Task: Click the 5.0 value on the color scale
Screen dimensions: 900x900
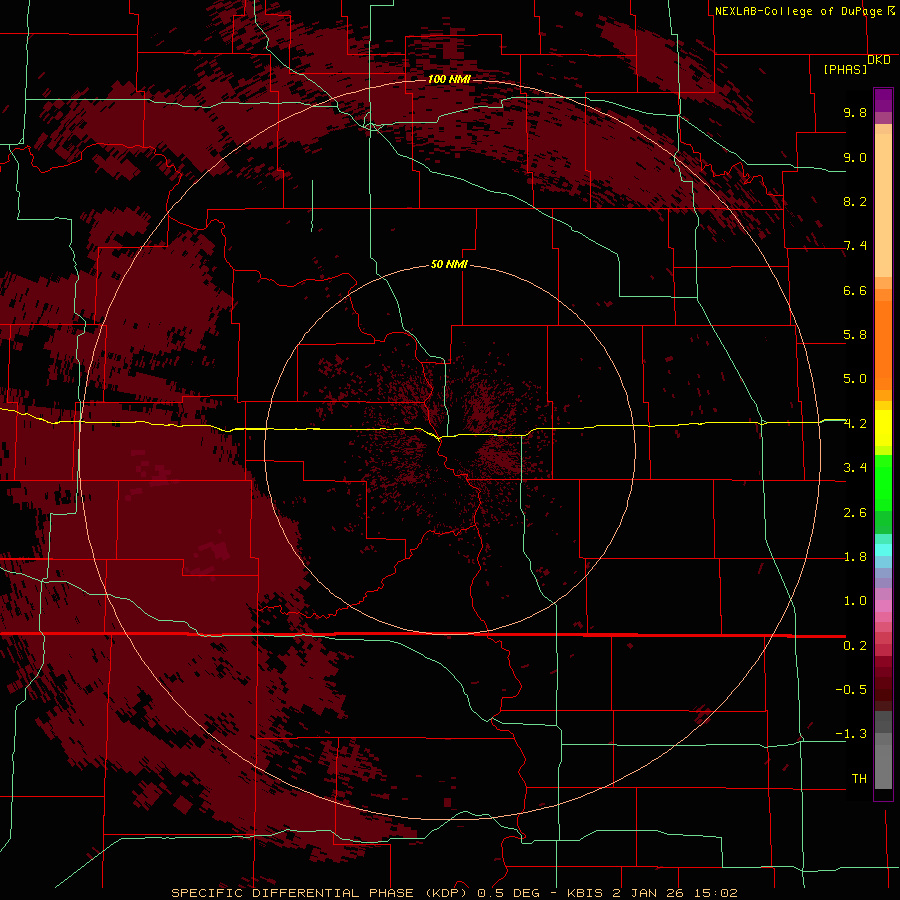Action: [855, 379]
